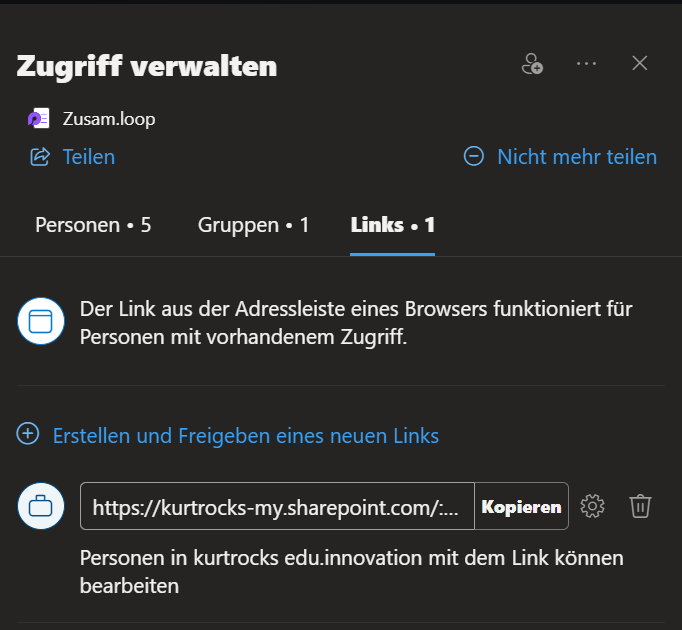The height and width of the screenshot is (630, 682).
Task: Click the Teilen link text
Action: (89, 157)
